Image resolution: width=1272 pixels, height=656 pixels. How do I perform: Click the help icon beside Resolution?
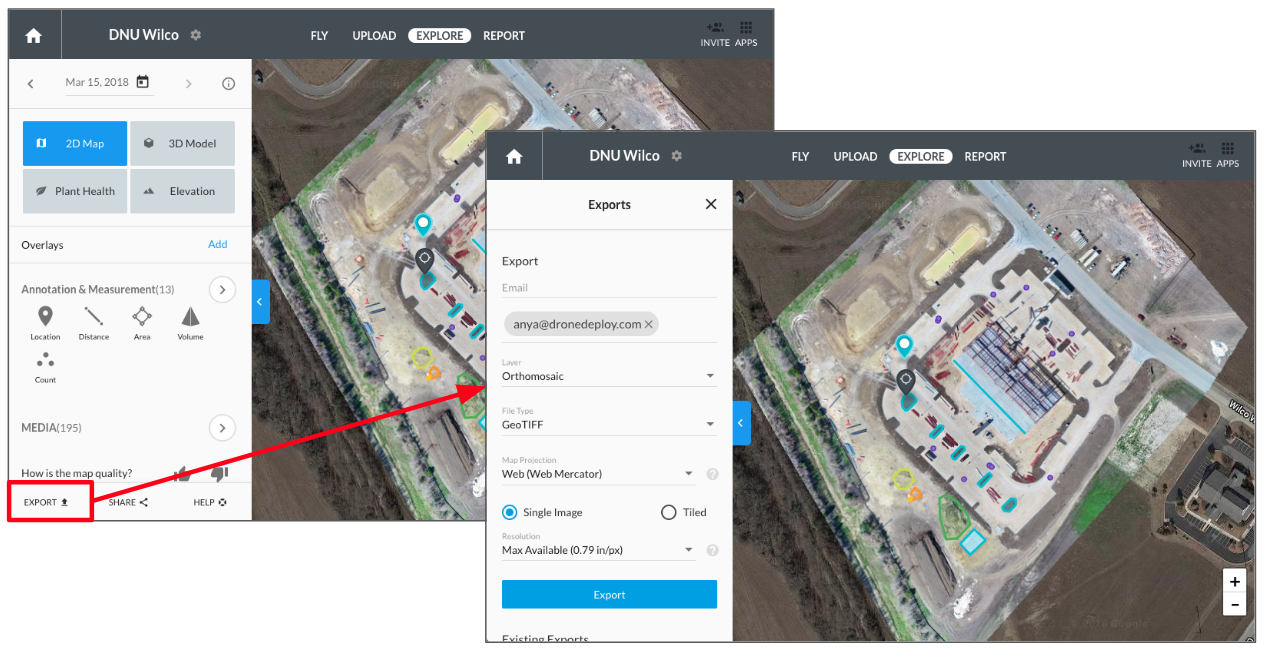712,550
